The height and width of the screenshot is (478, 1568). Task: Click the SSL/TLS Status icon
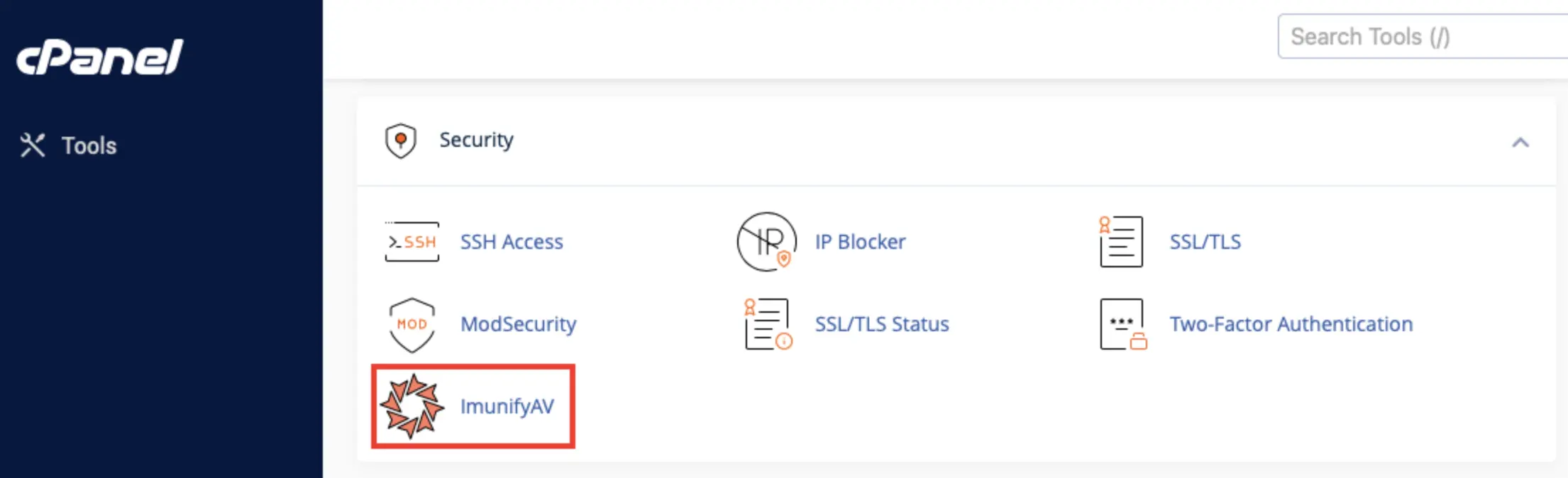point(768,324)
